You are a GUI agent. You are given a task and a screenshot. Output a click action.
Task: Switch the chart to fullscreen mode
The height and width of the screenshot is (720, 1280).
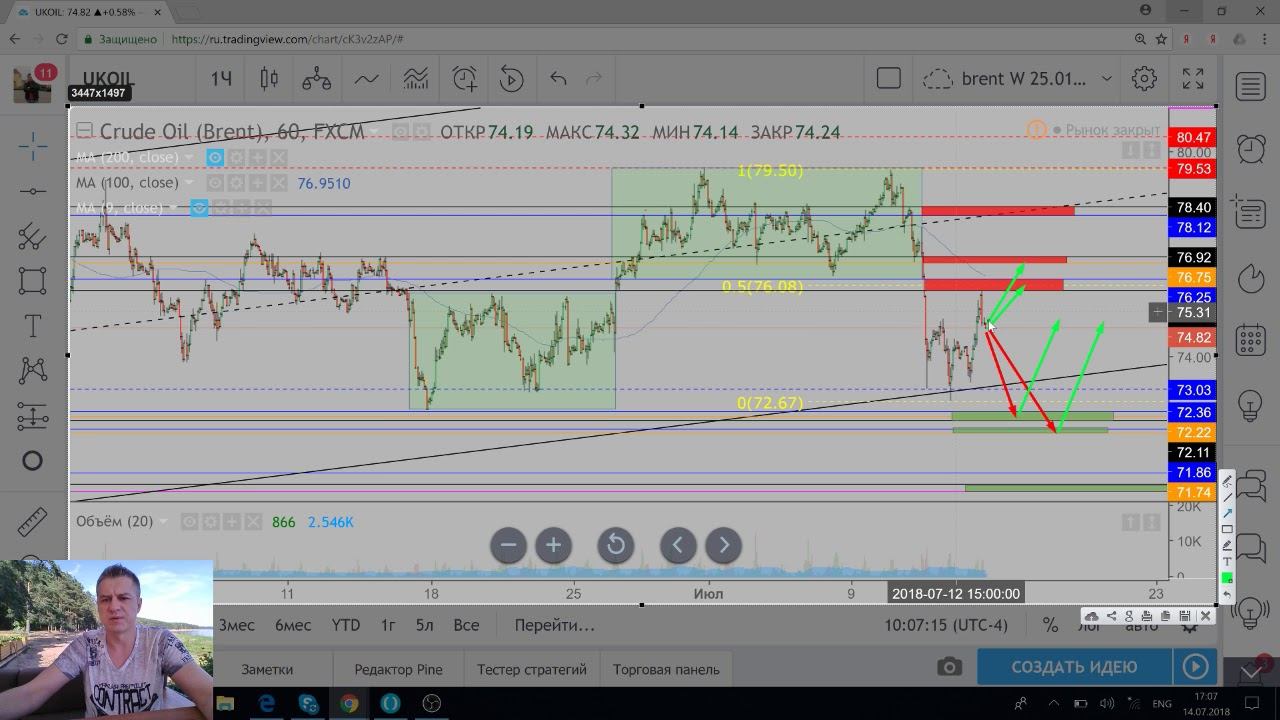1193,79
